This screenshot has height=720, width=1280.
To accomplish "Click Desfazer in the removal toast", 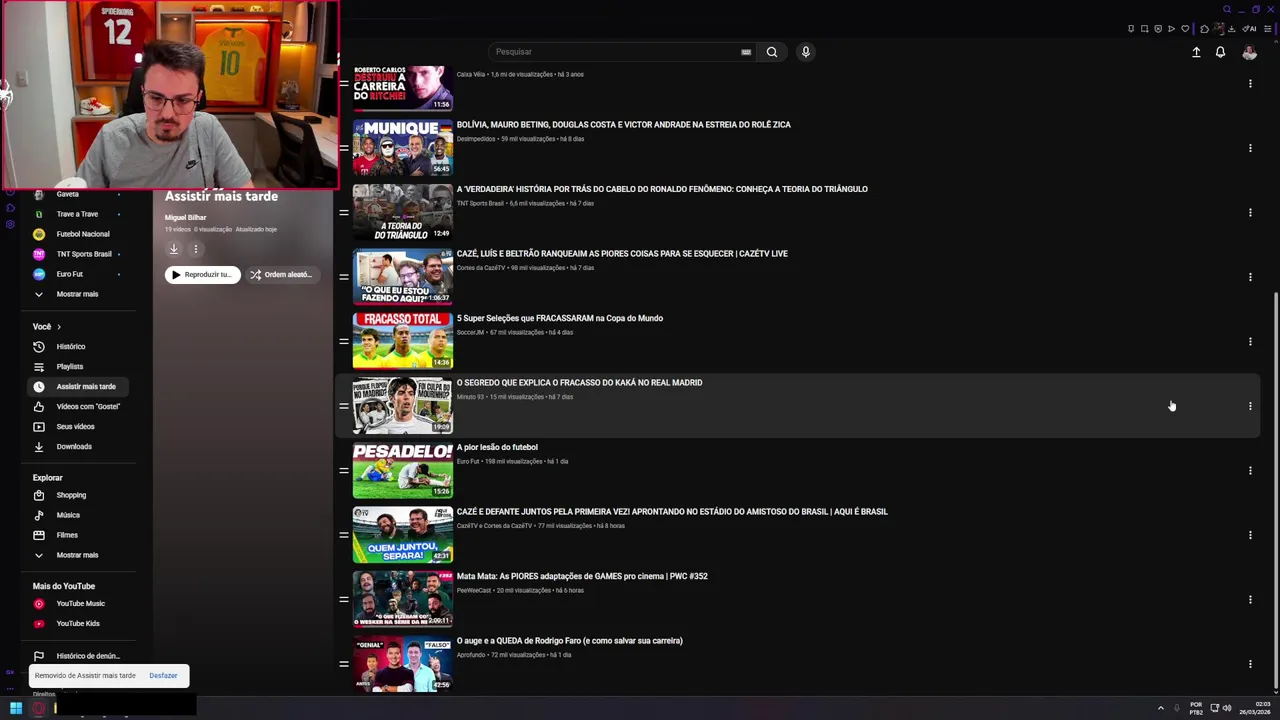I will point(163,676).
